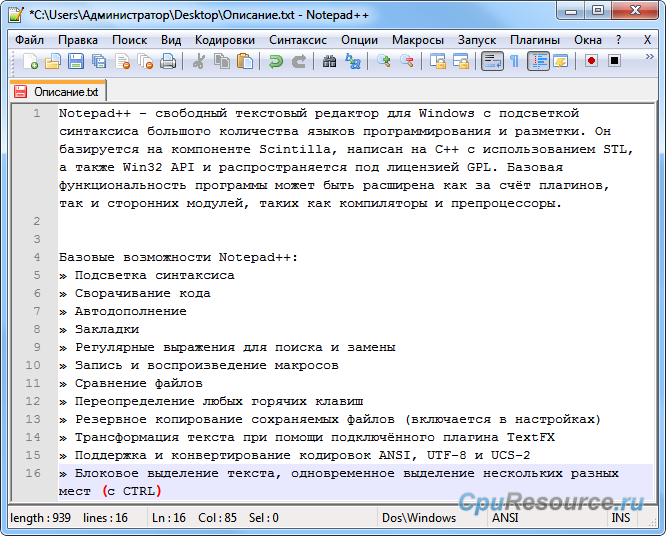The height and width of the screenshot is (536, 666).
Task: Open the Запуск menu
Action: (477, 40)
